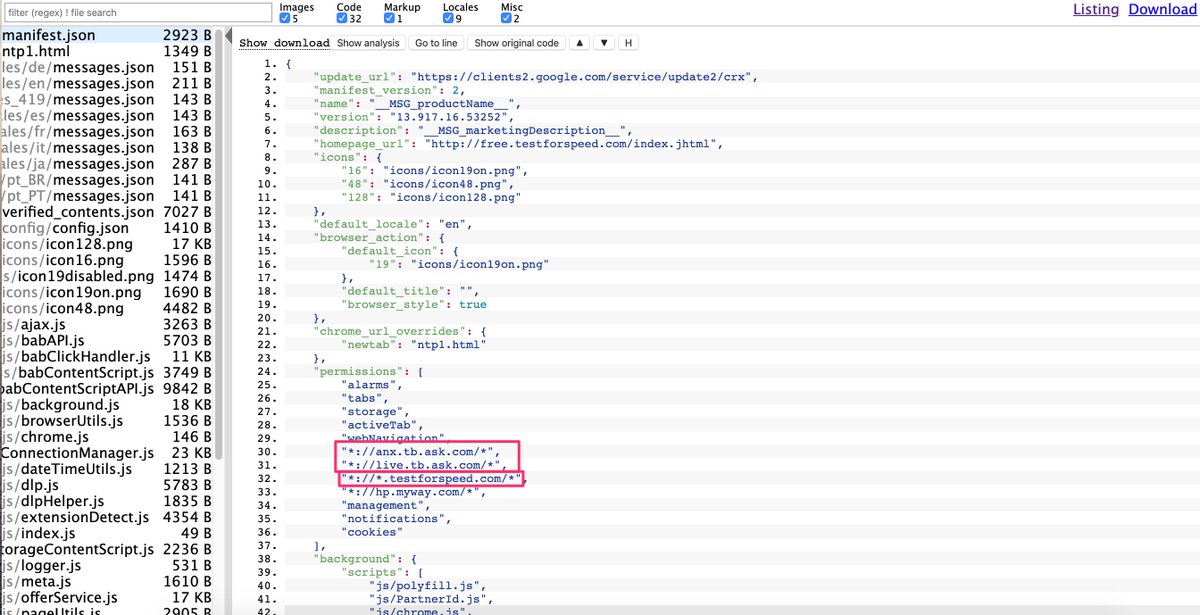Viewport: 1200px width, 615px height.
Task: Jump to previous result with up arrow
Action: point(579,43)
